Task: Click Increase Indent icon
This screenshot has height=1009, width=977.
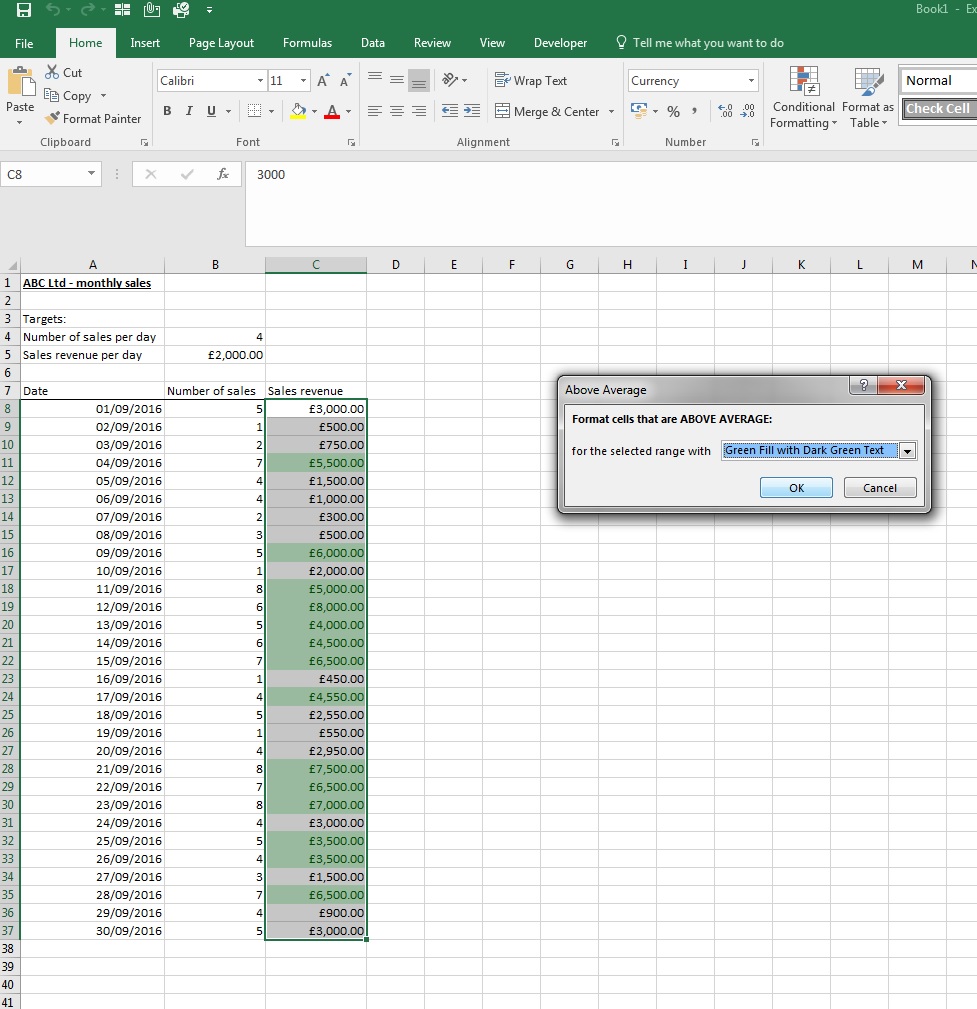Action: tap(472, 111)
